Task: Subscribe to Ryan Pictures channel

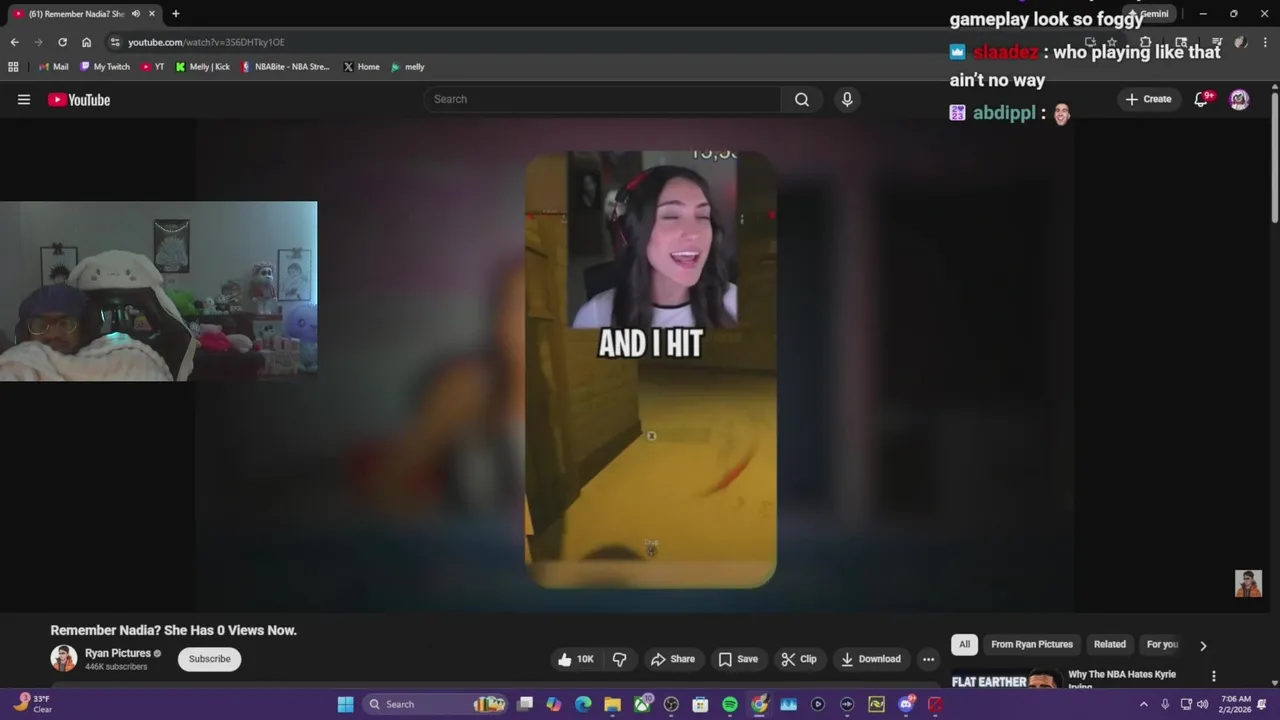Action: [x=210, y=659]
